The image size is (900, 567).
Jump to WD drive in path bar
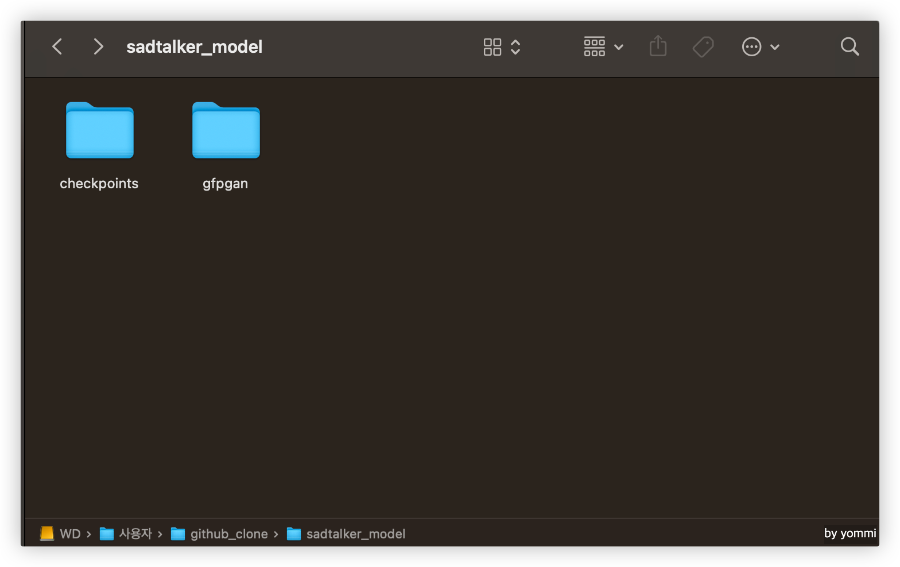[61, 534]
